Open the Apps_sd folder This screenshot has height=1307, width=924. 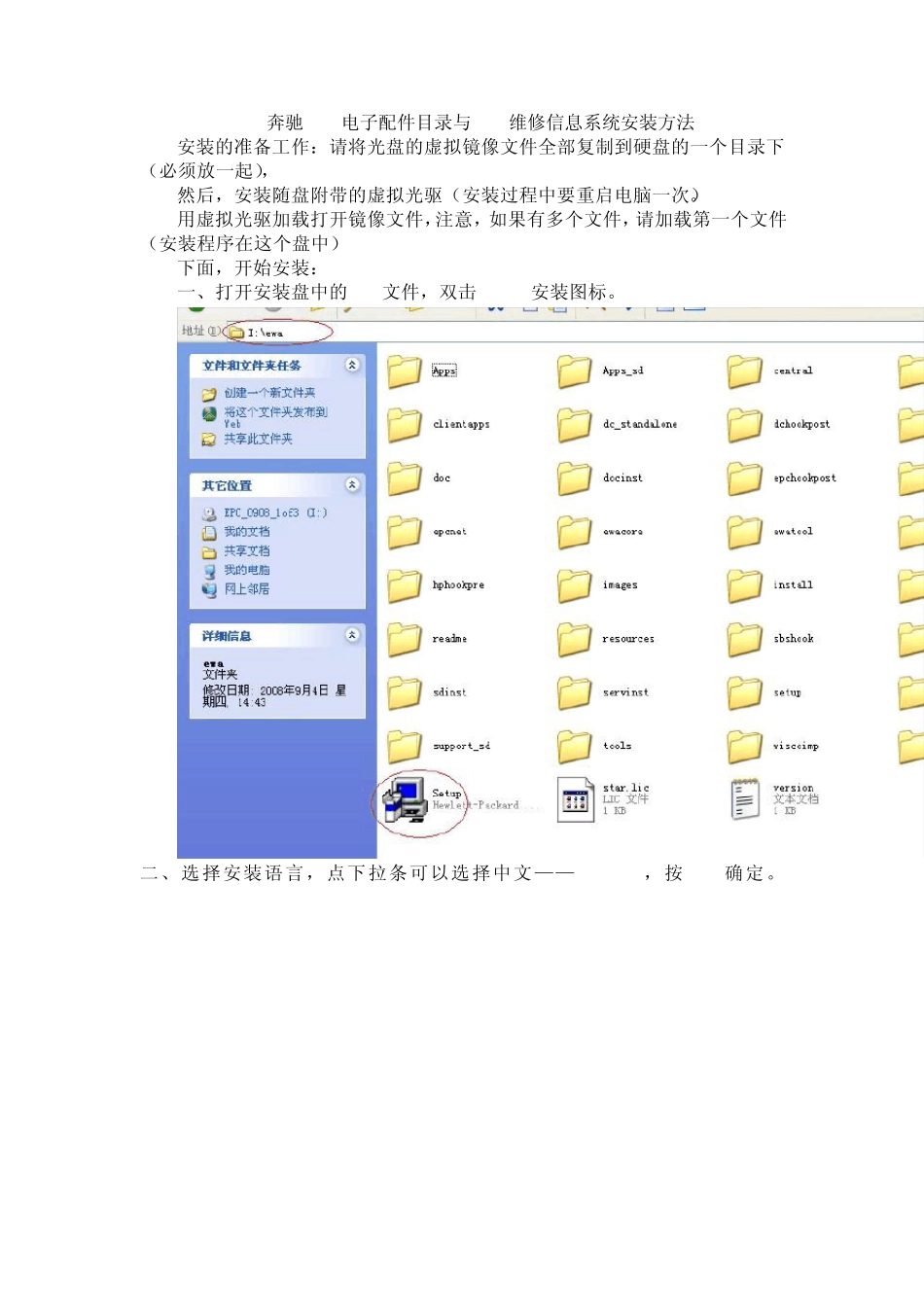point(600,371)
